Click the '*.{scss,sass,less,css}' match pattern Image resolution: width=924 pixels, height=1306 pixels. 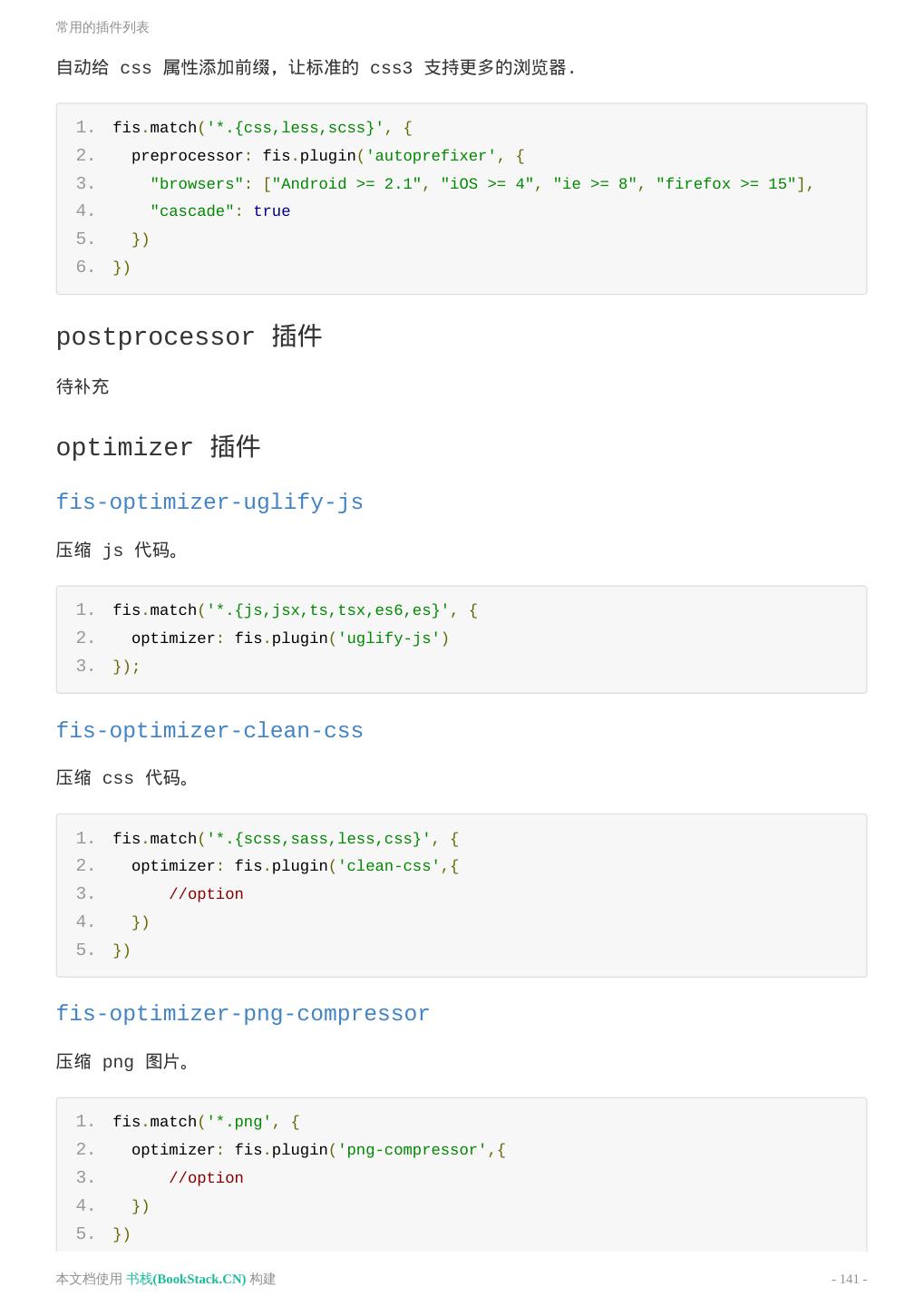(x=319, y=839)
